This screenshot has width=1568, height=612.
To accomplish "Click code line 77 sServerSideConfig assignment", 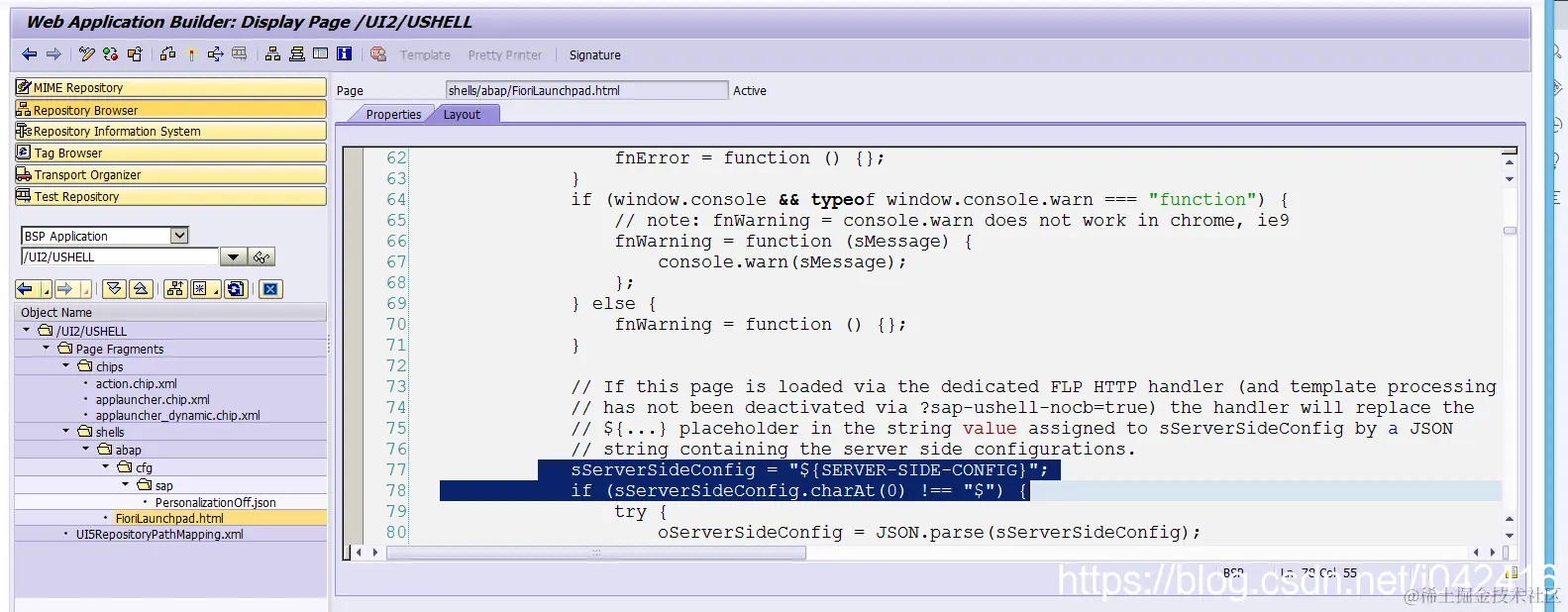I will point(809,470).
